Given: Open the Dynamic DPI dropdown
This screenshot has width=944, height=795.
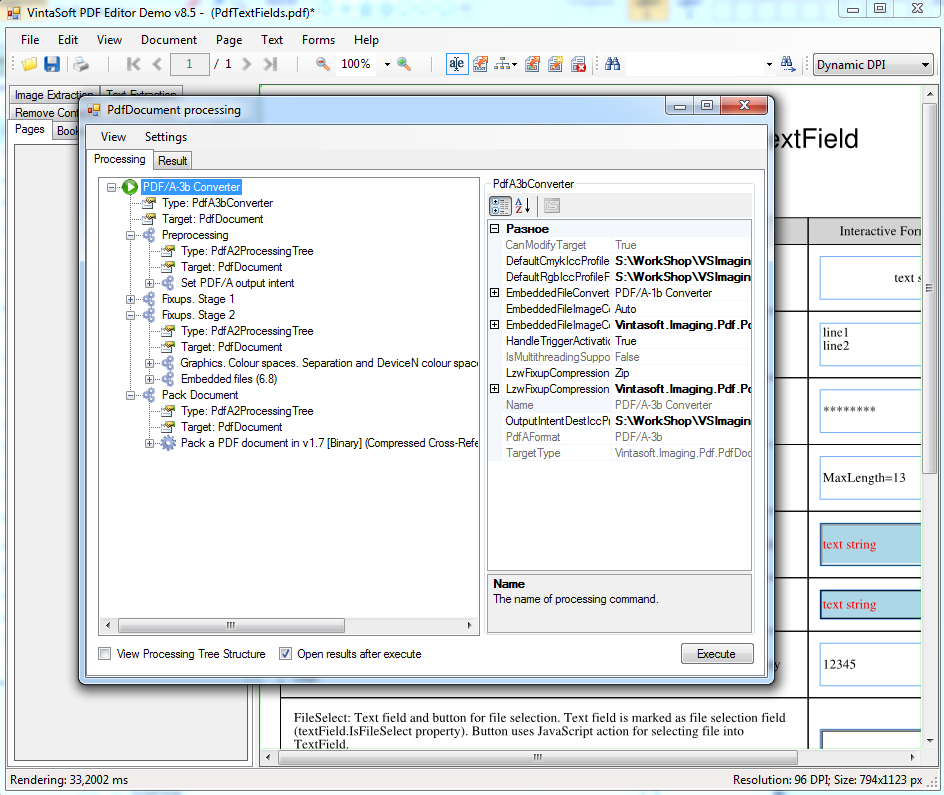Looking at the screenshot, I should click(873, 64).
